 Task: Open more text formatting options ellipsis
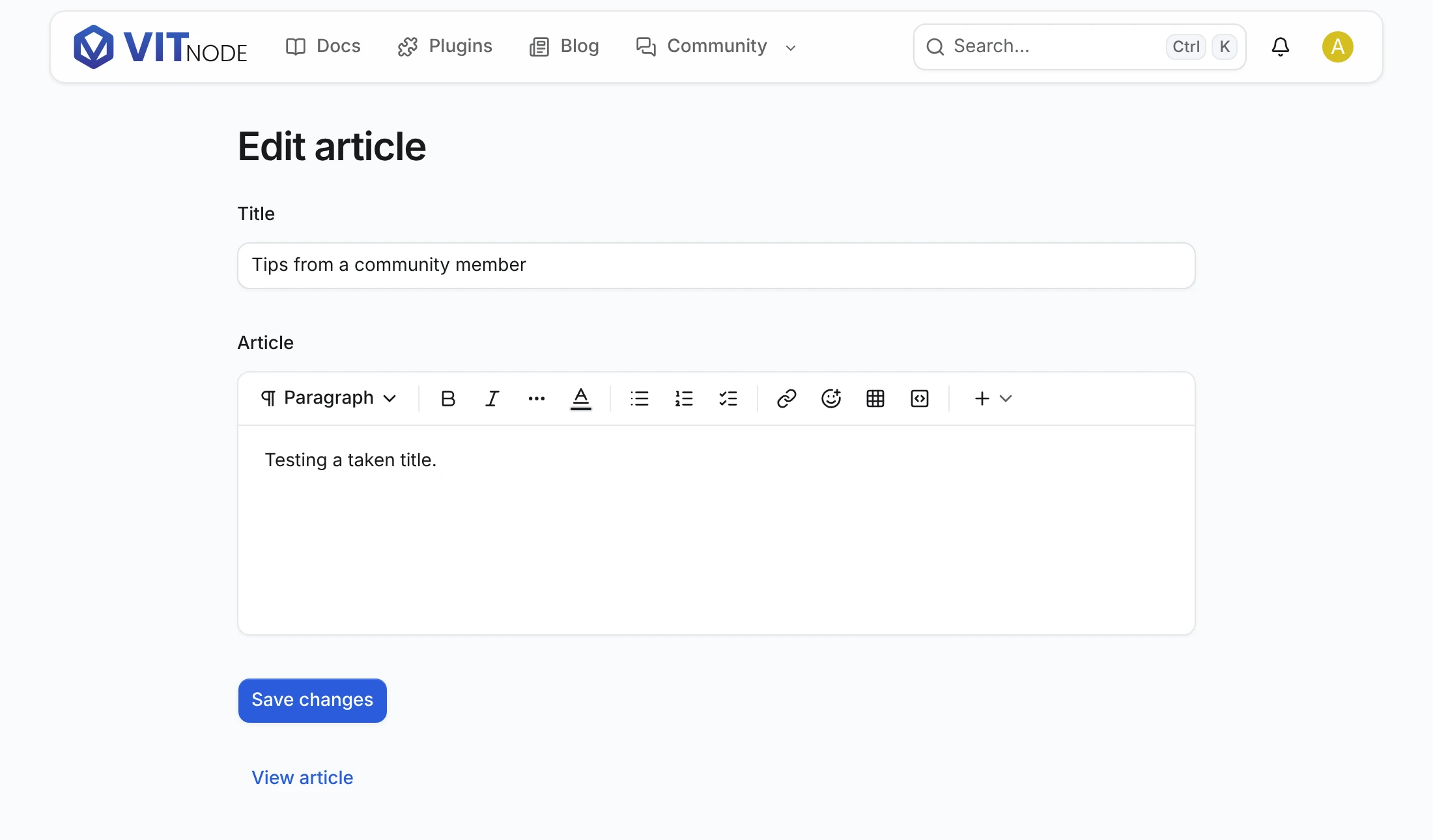536,399
